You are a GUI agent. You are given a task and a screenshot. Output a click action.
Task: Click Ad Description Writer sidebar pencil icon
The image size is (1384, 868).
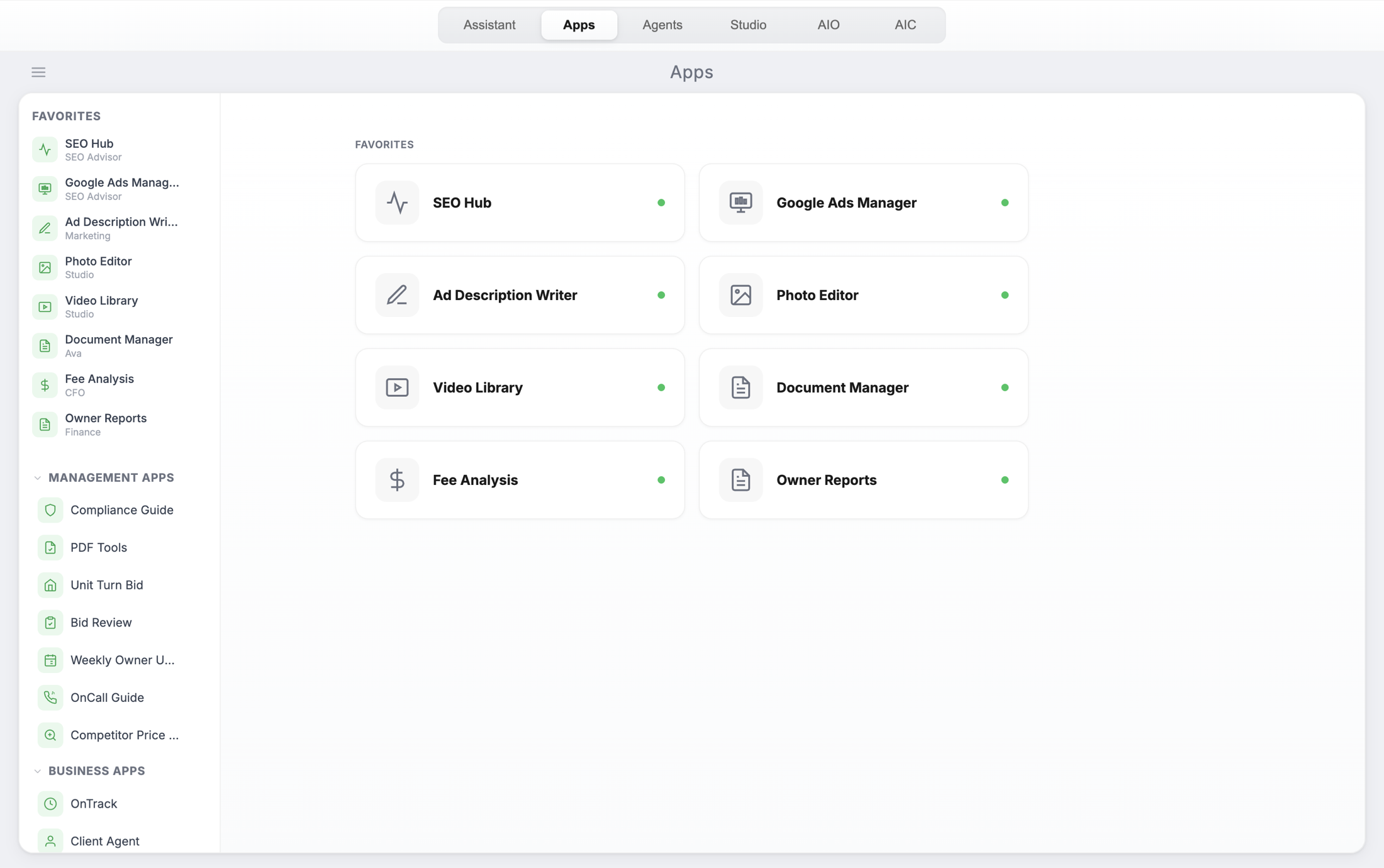point(45,228)
